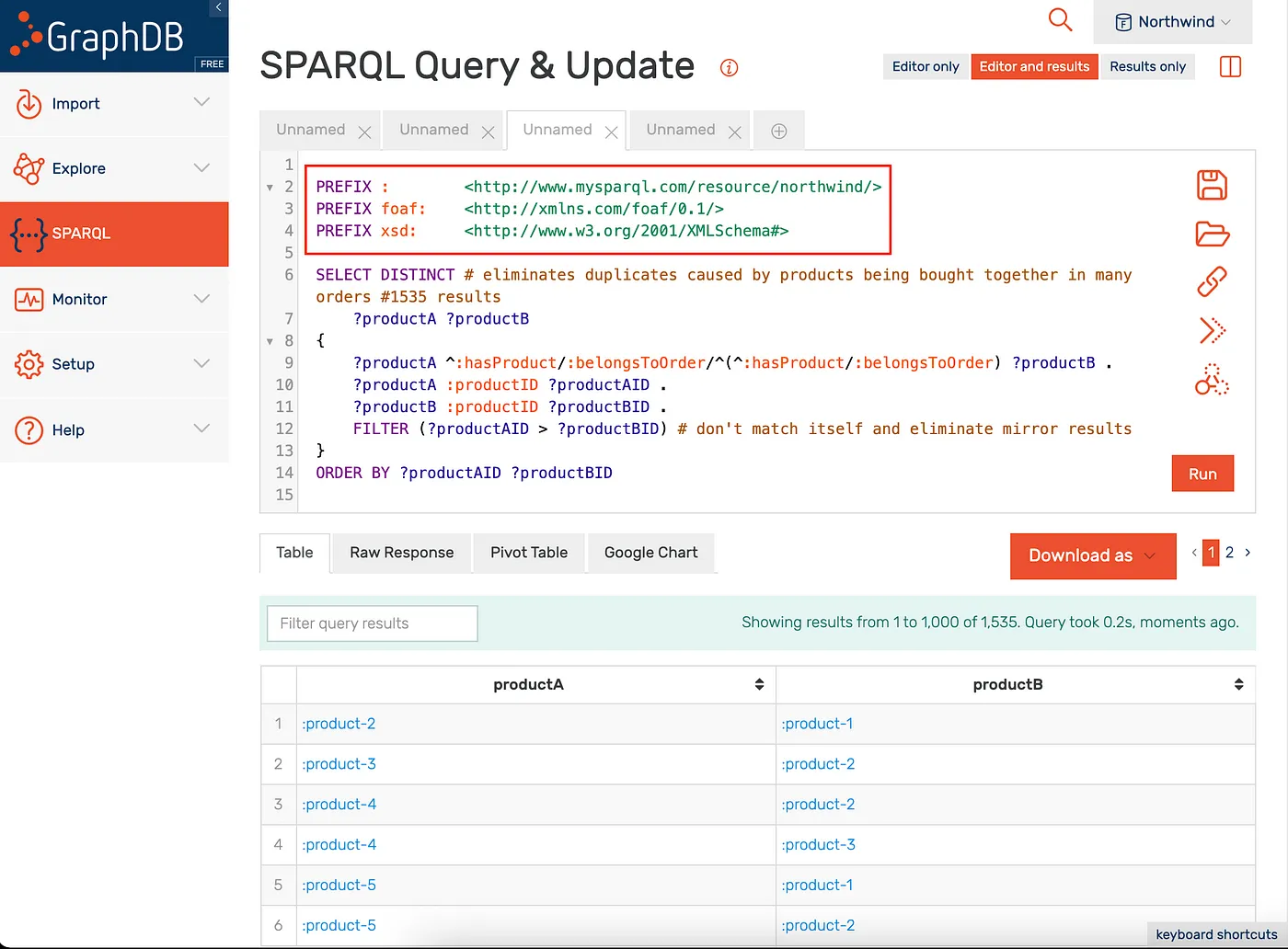Open :product-1 link in row 1
This screenshot has width=1288, height=949.
point(817,724)
